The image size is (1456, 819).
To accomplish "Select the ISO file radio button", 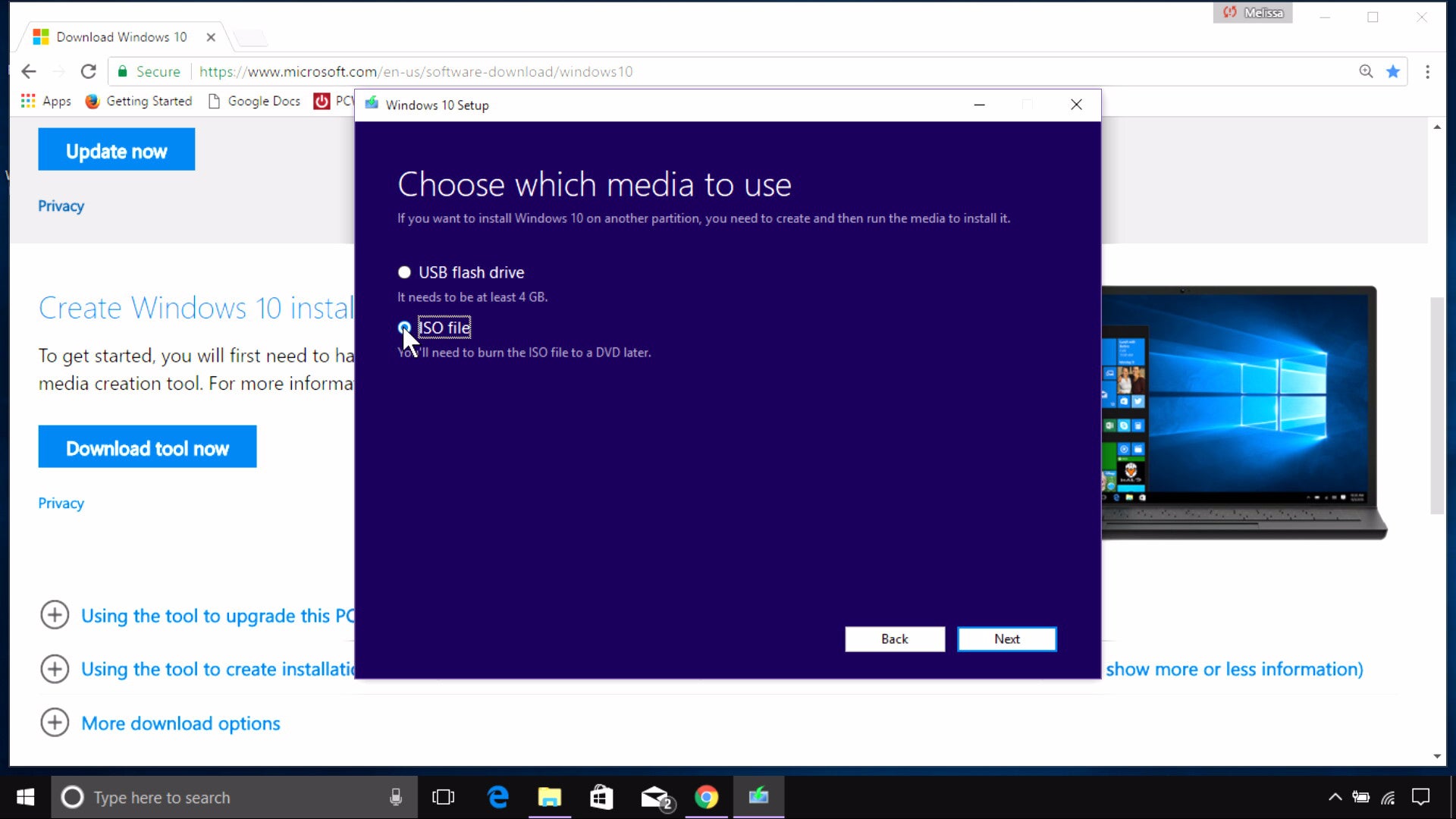I will 404,327.
